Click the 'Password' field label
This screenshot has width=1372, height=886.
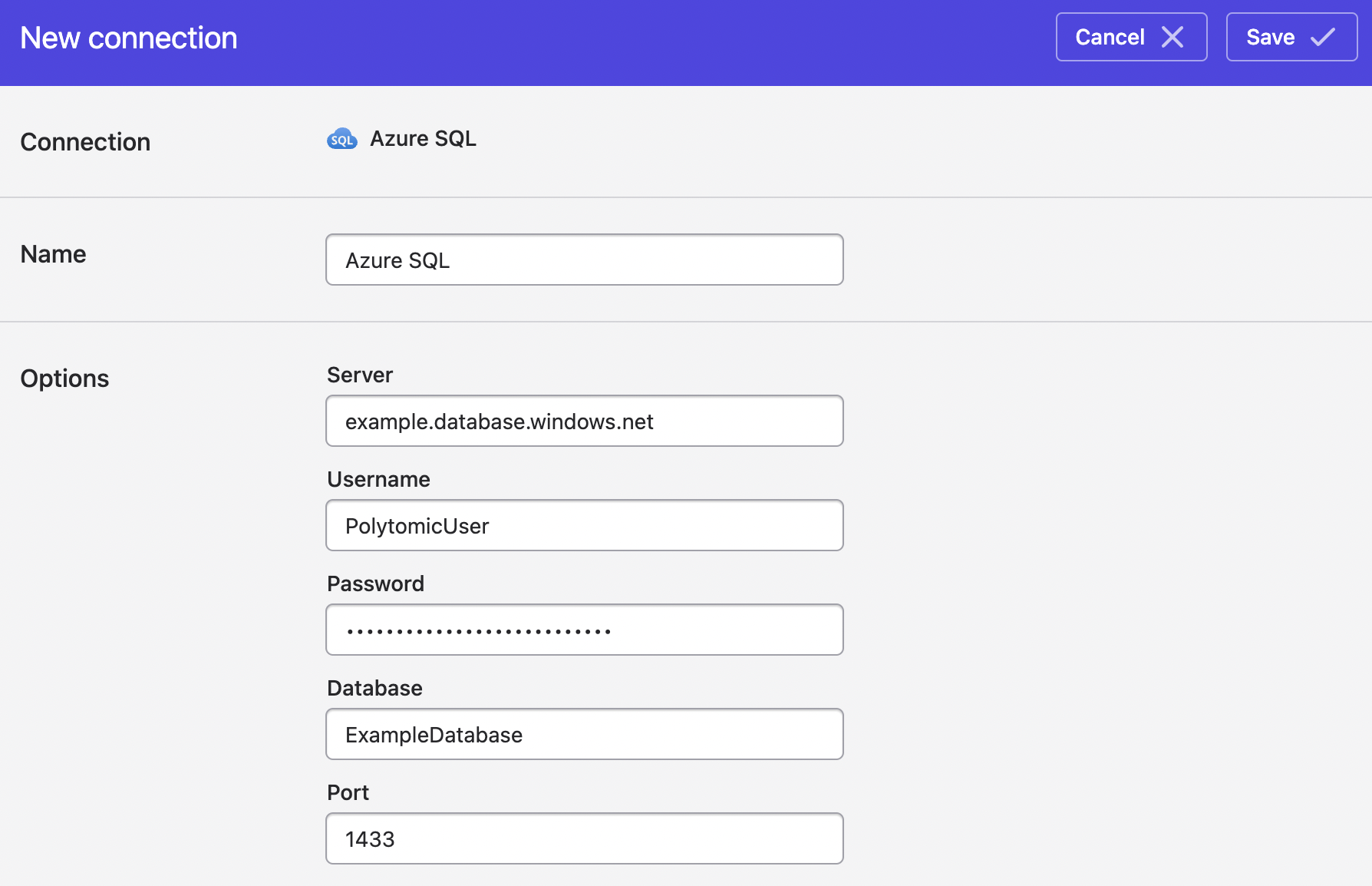coord(375,584)
